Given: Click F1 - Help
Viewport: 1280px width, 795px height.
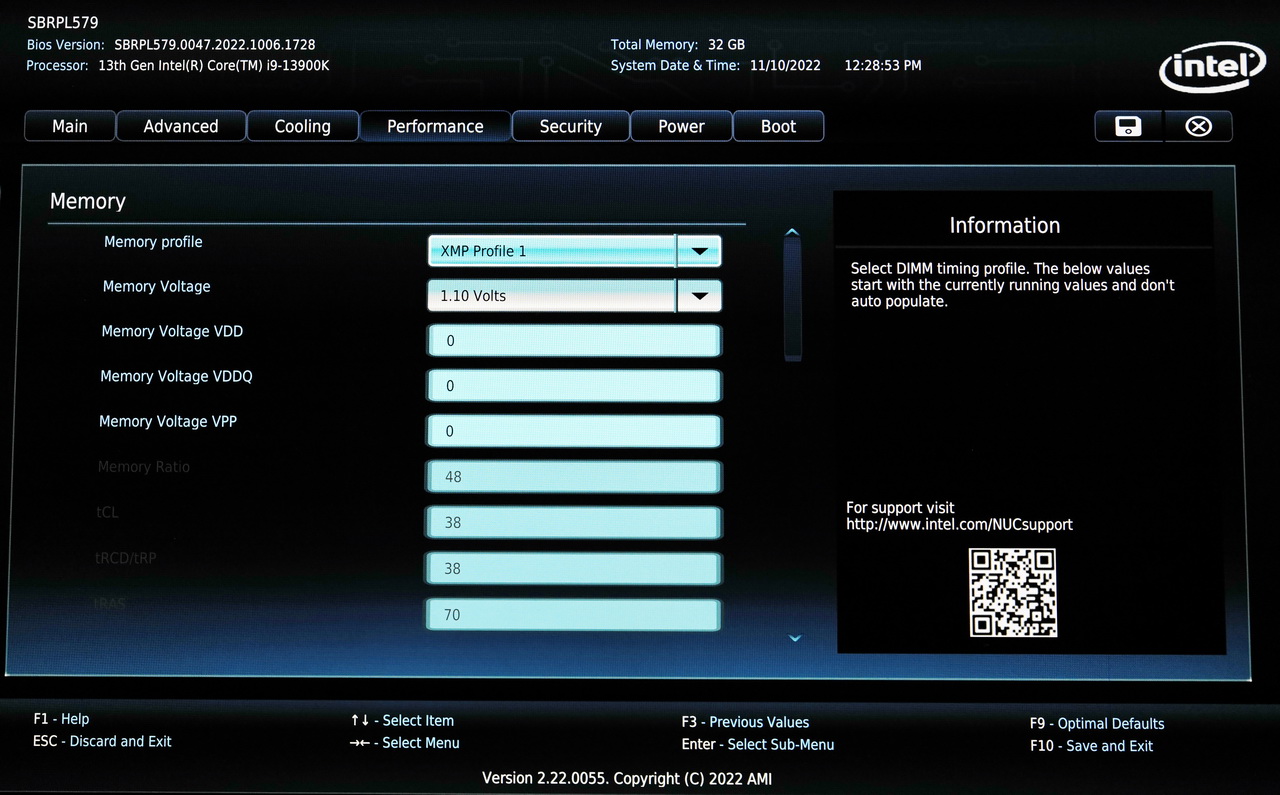Looking at the screenshot, I should tap(61, 719).
